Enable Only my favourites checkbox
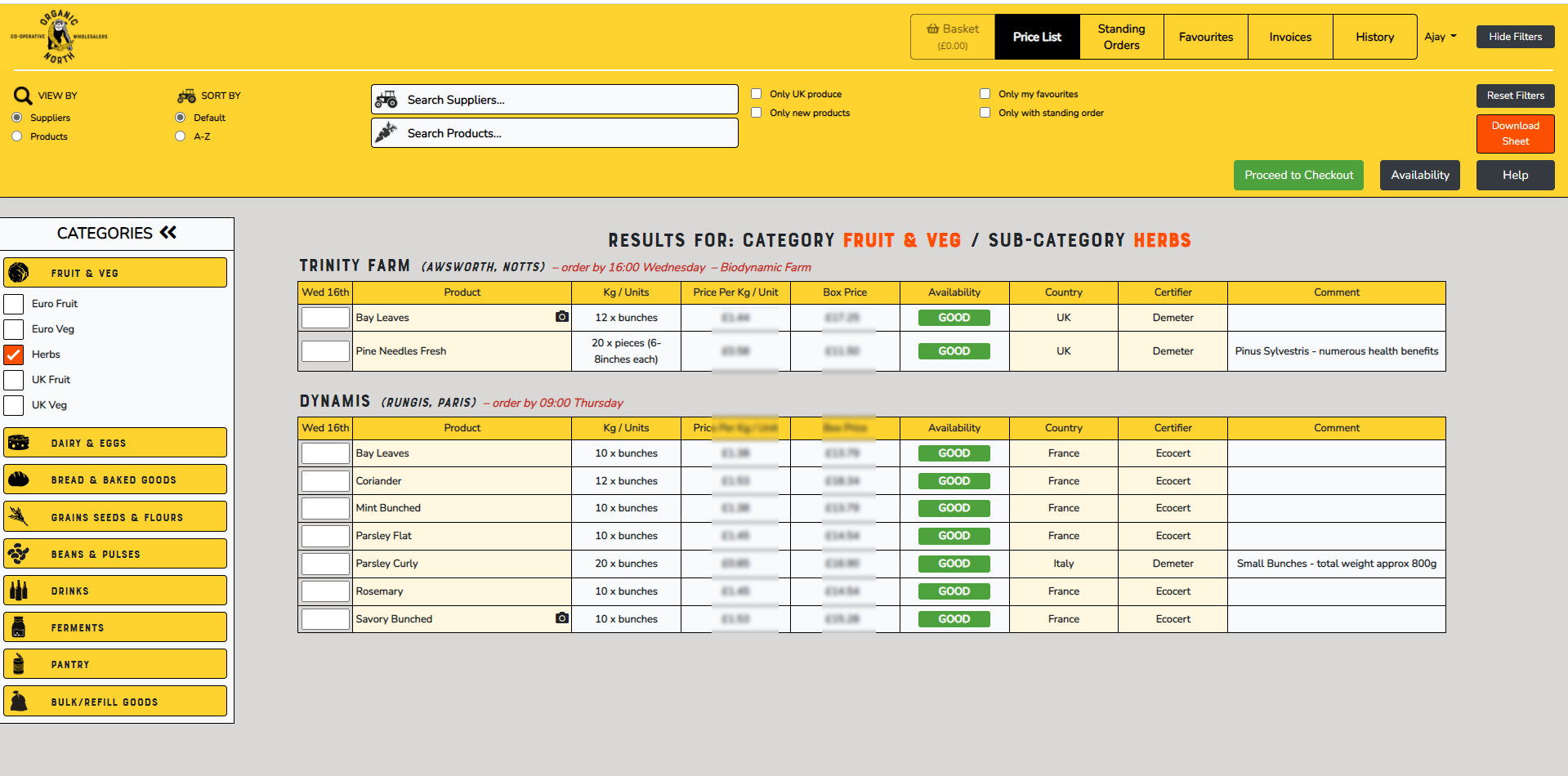Image resolution: width=1568 pixels, height=776 pixels. [985, 94]
